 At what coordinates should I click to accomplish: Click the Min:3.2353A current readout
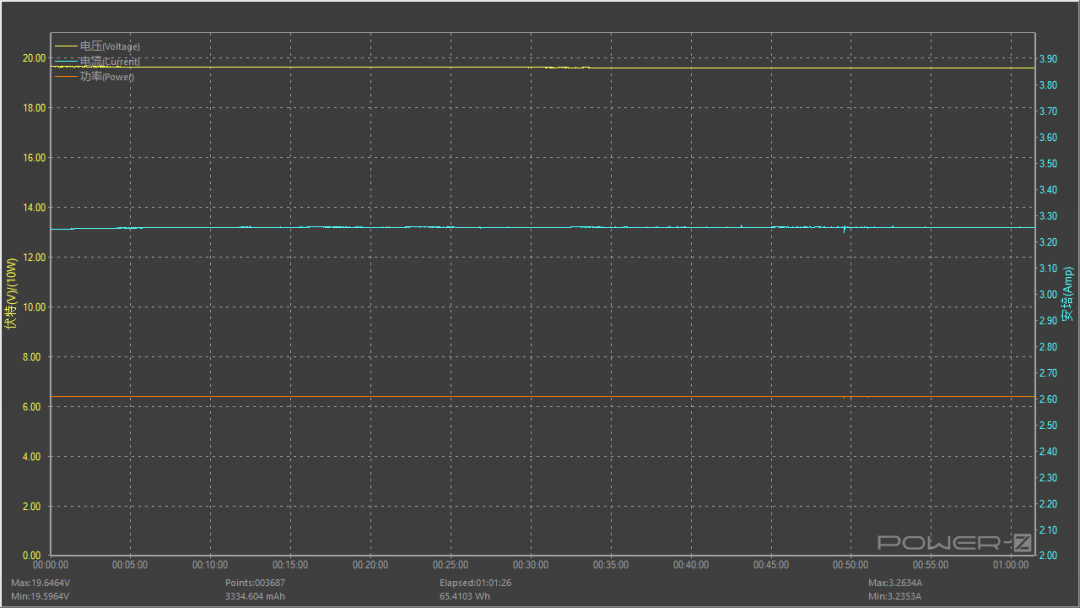tap(895, 596)
